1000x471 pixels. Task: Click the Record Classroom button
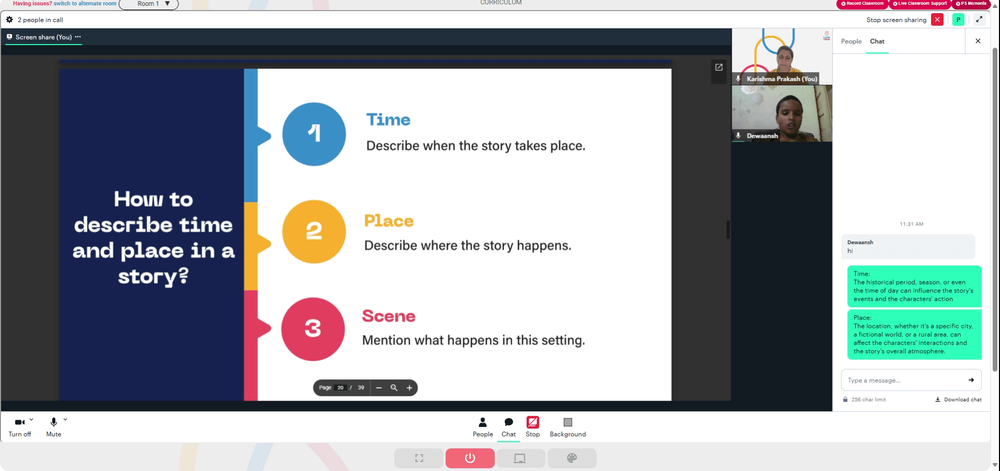pos(862,4)
